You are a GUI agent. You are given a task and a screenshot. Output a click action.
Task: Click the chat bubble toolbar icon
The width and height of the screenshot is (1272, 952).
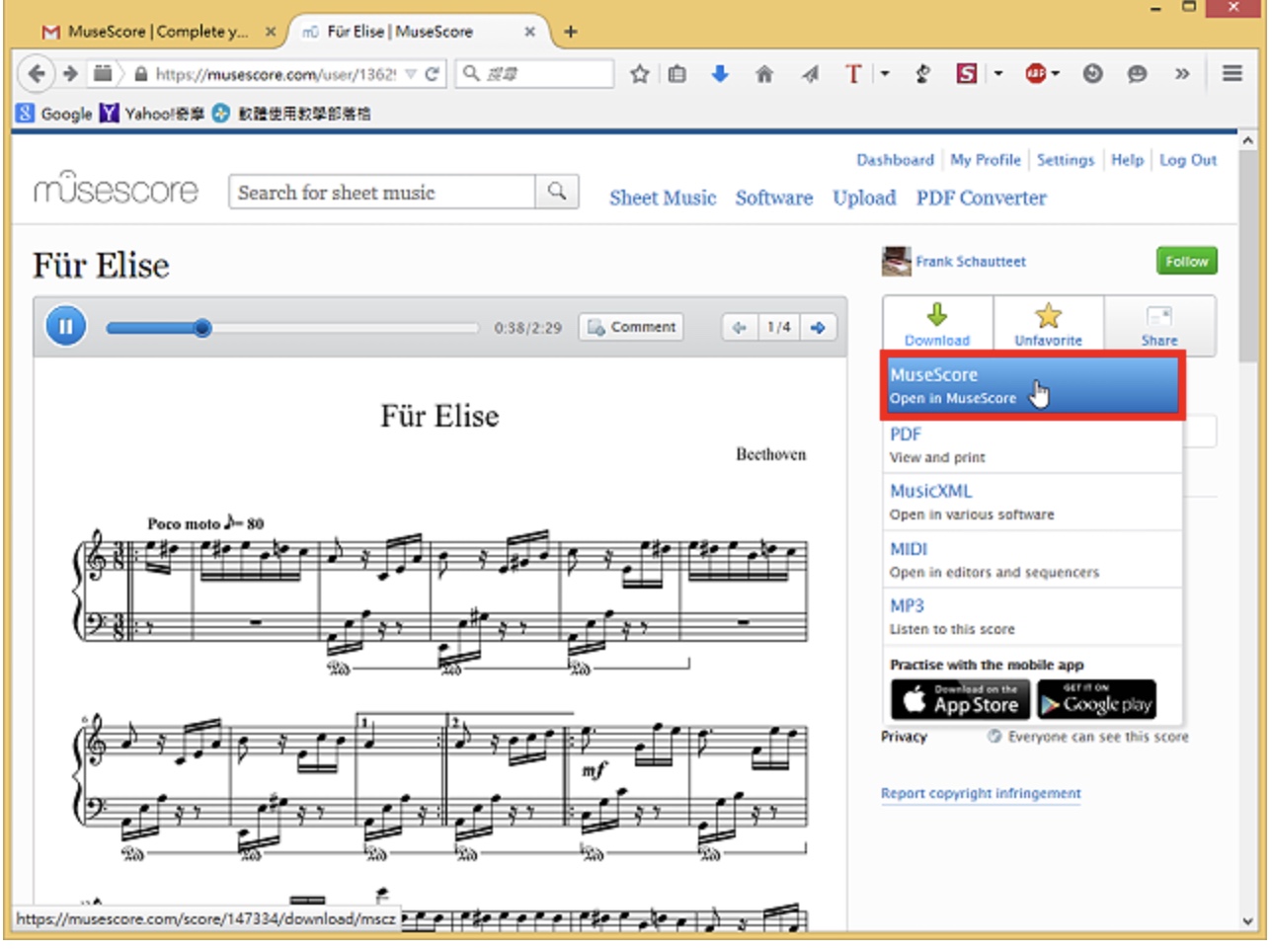[1137, 74]
